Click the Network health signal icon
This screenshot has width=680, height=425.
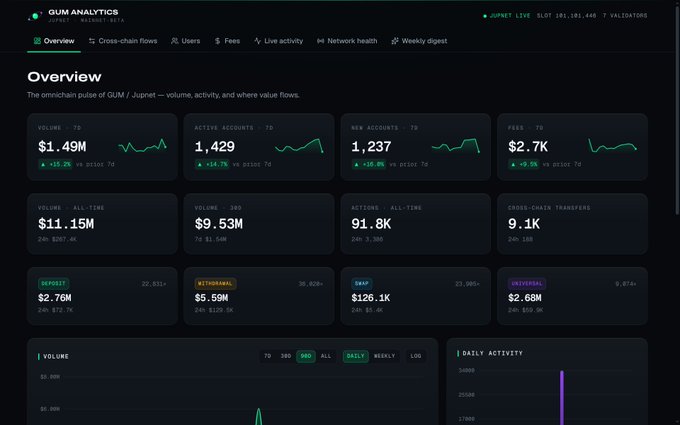click(320, 41)
